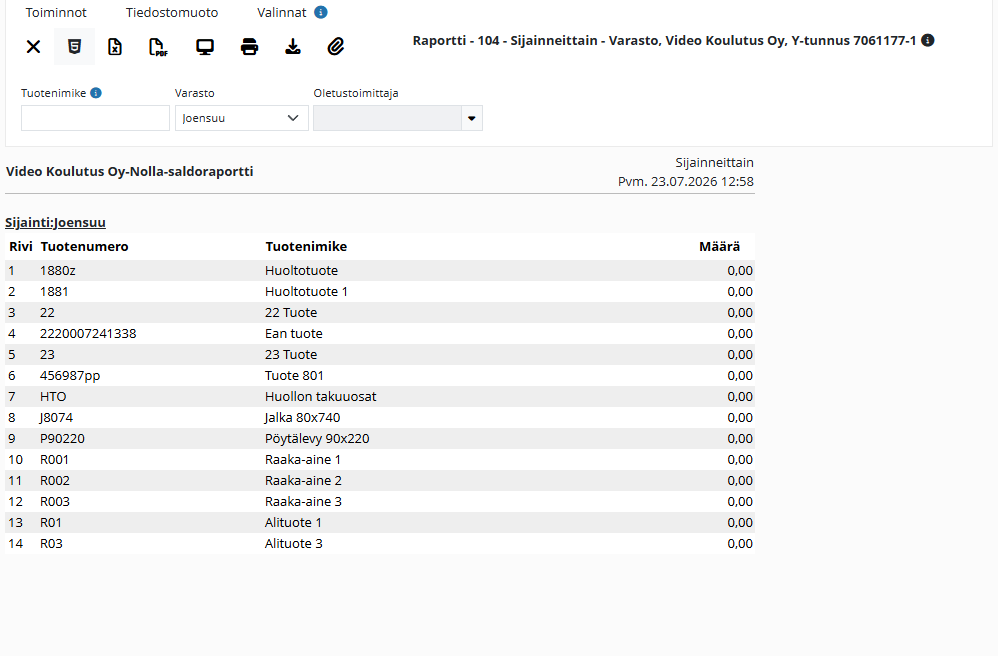Open info icon next to Valinnat
The height and width of the screenshot is (656, 998).
(x=321, y=12)
